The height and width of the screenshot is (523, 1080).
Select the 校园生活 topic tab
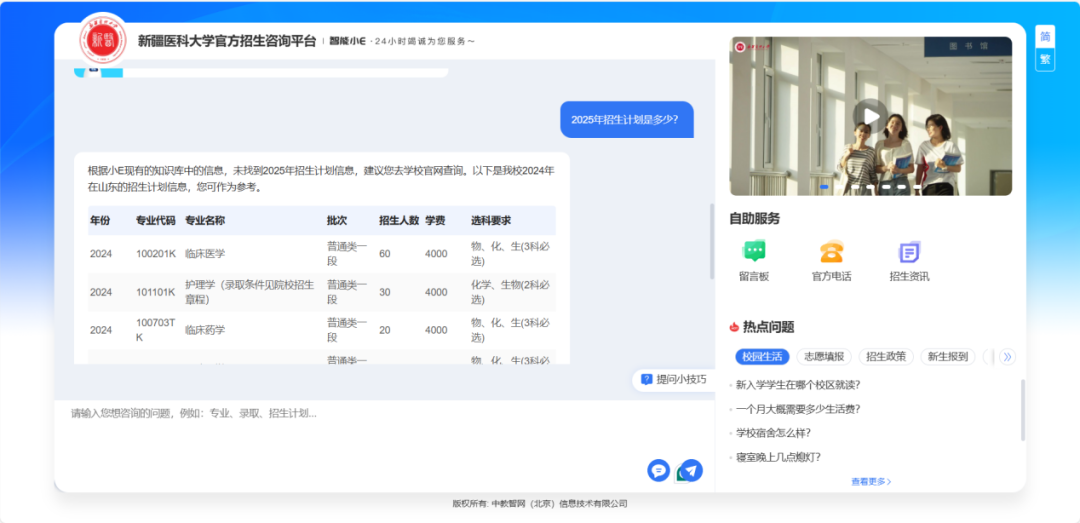coord(762,357)
